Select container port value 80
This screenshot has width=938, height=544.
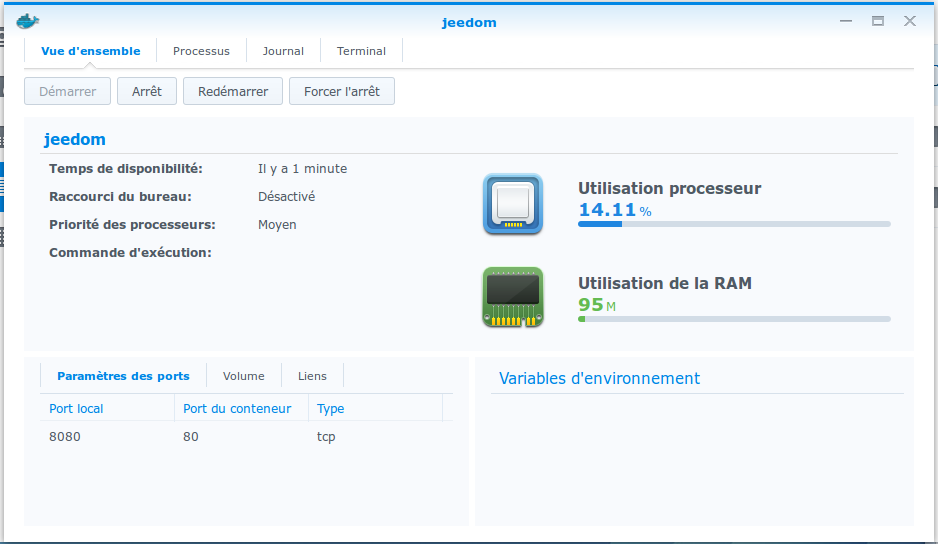pos(191,436)
